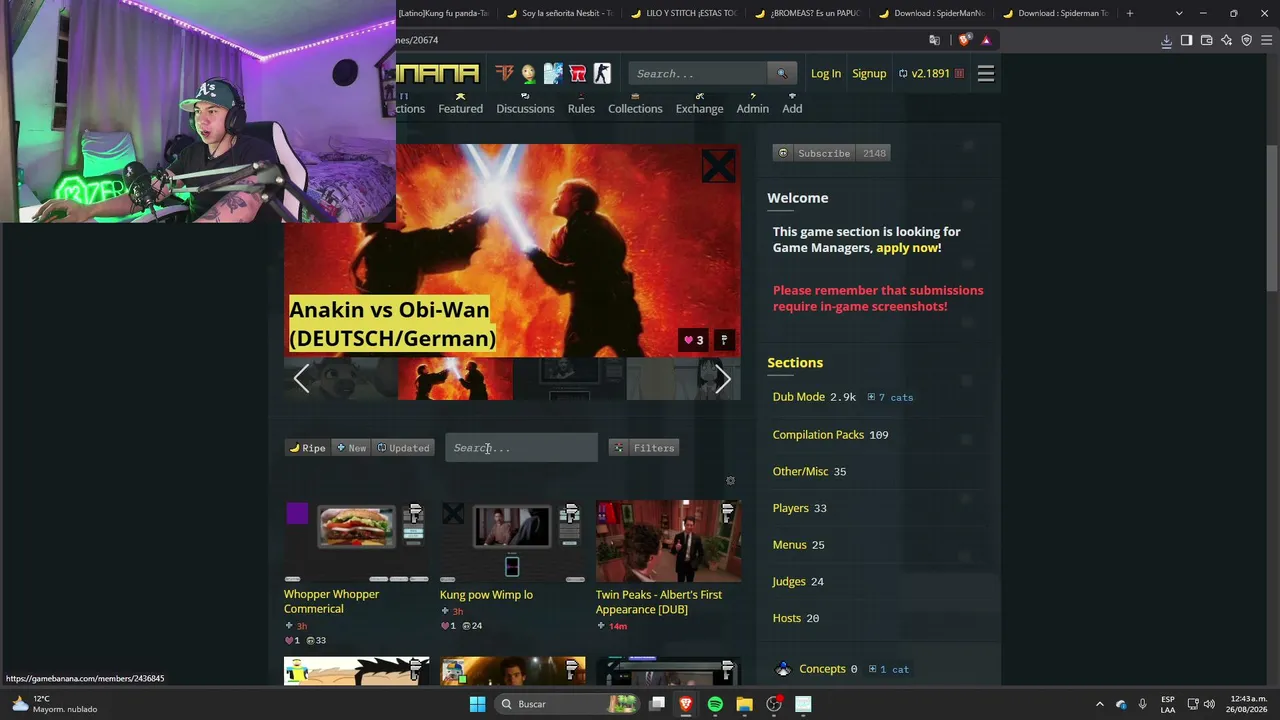
Task: Click the Windows Start button
Action: coord(478,704)
